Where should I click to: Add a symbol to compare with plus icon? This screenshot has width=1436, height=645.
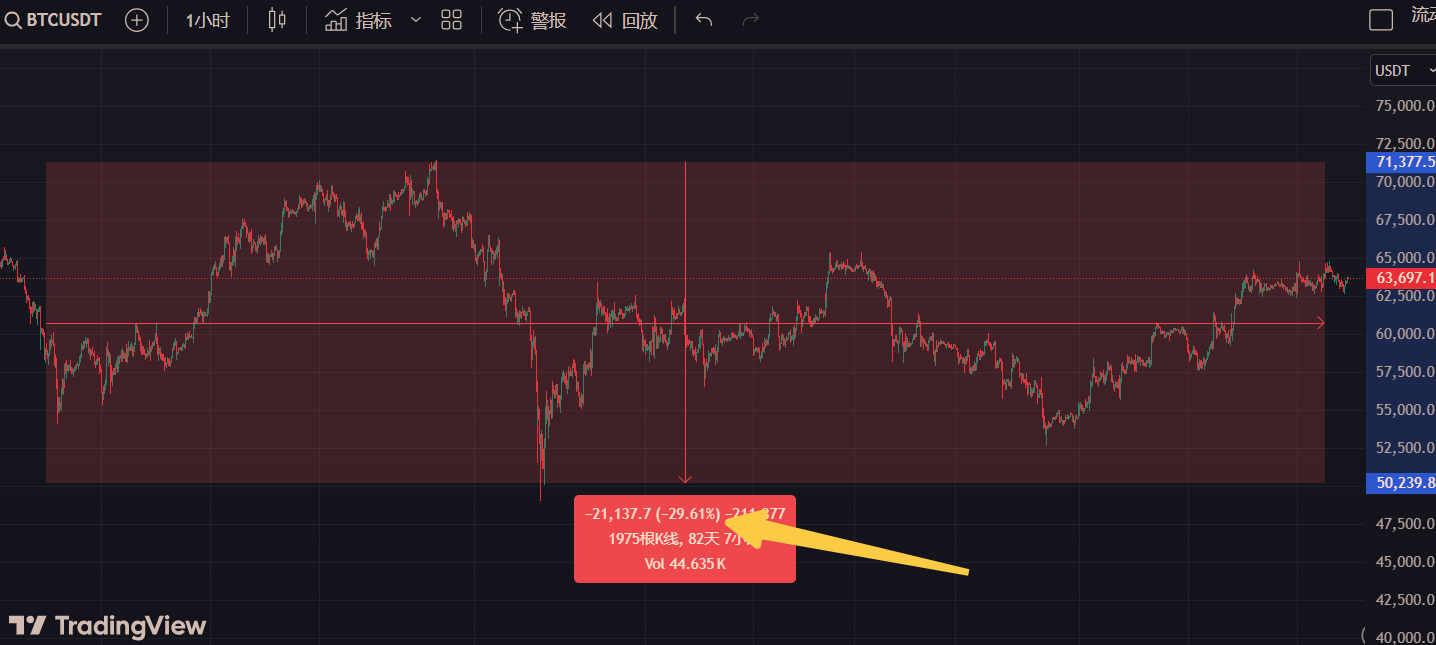pos(138,20)
